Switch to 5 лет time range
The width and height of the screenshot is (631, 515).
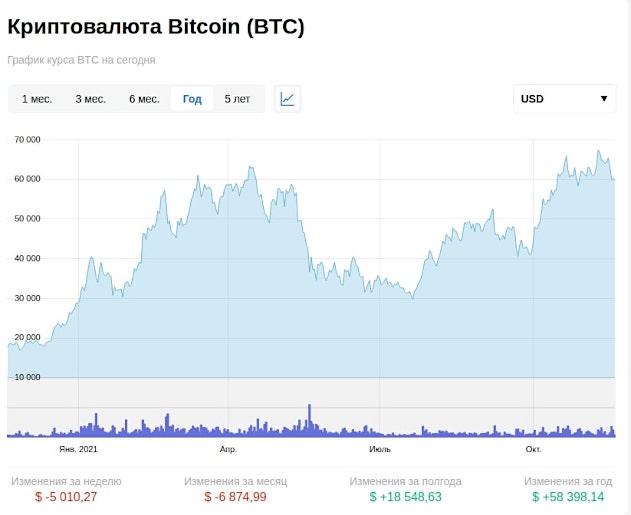[x=237, y=99]
